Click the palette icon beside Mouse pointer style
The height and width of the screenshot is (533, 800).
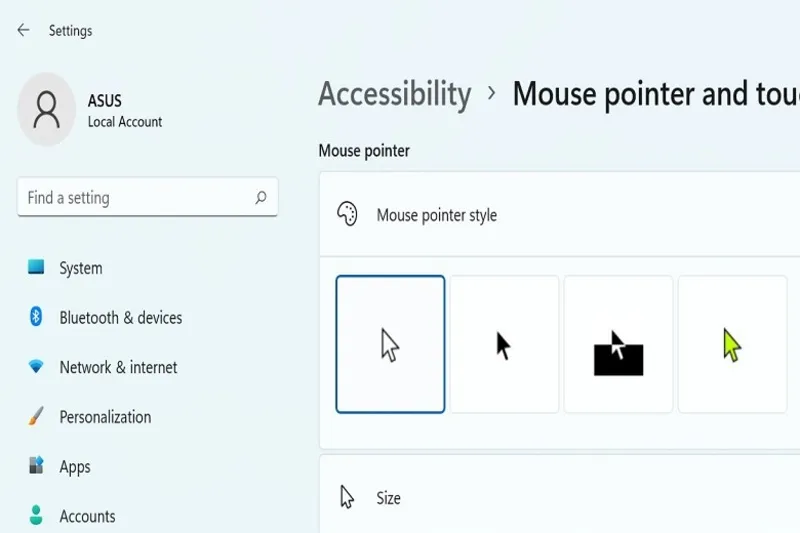click(x=347, y=214)
